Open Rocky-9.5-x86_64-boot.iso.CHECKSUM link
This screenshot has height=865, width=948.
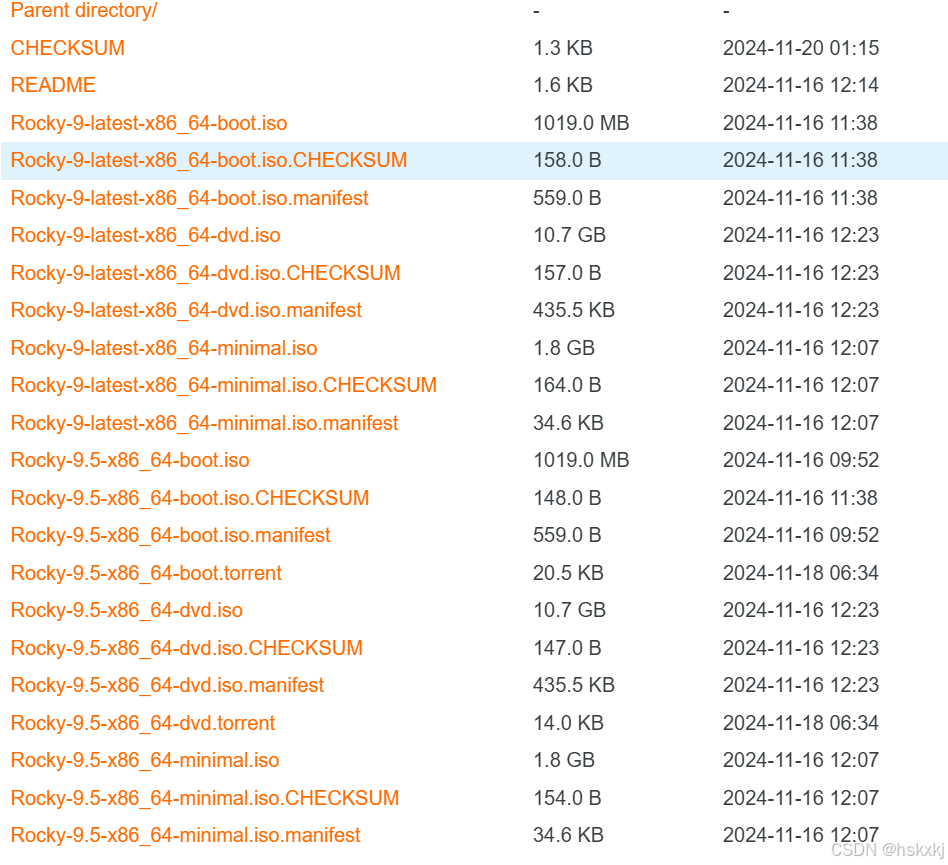(x=189, y=498)
